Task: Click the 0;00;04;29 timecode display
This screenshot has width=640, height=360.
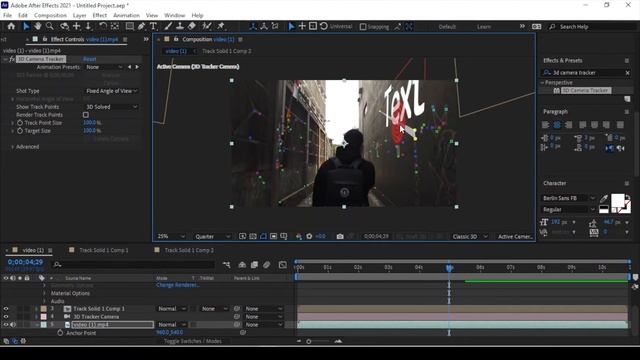Action: pyautogui.click(x=25, y=262)
